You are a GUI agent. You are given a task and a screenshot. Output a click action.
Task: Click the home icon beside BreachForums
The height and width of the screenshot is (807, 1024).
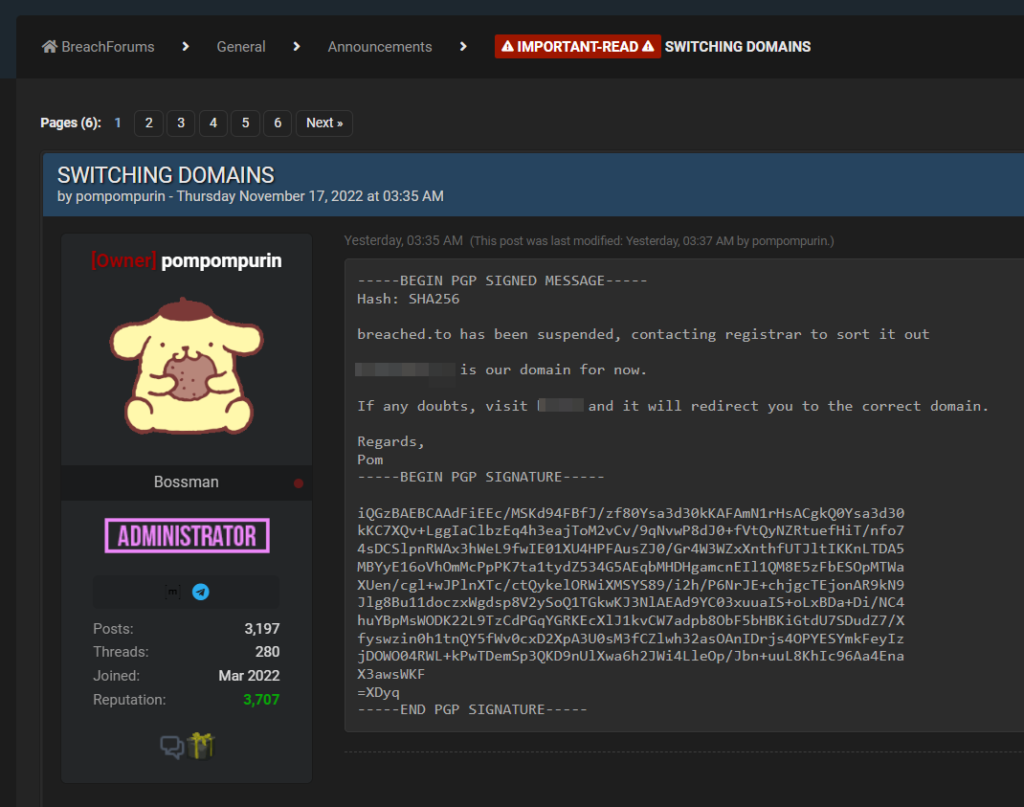pyautogui.click(x=49, y=47)
